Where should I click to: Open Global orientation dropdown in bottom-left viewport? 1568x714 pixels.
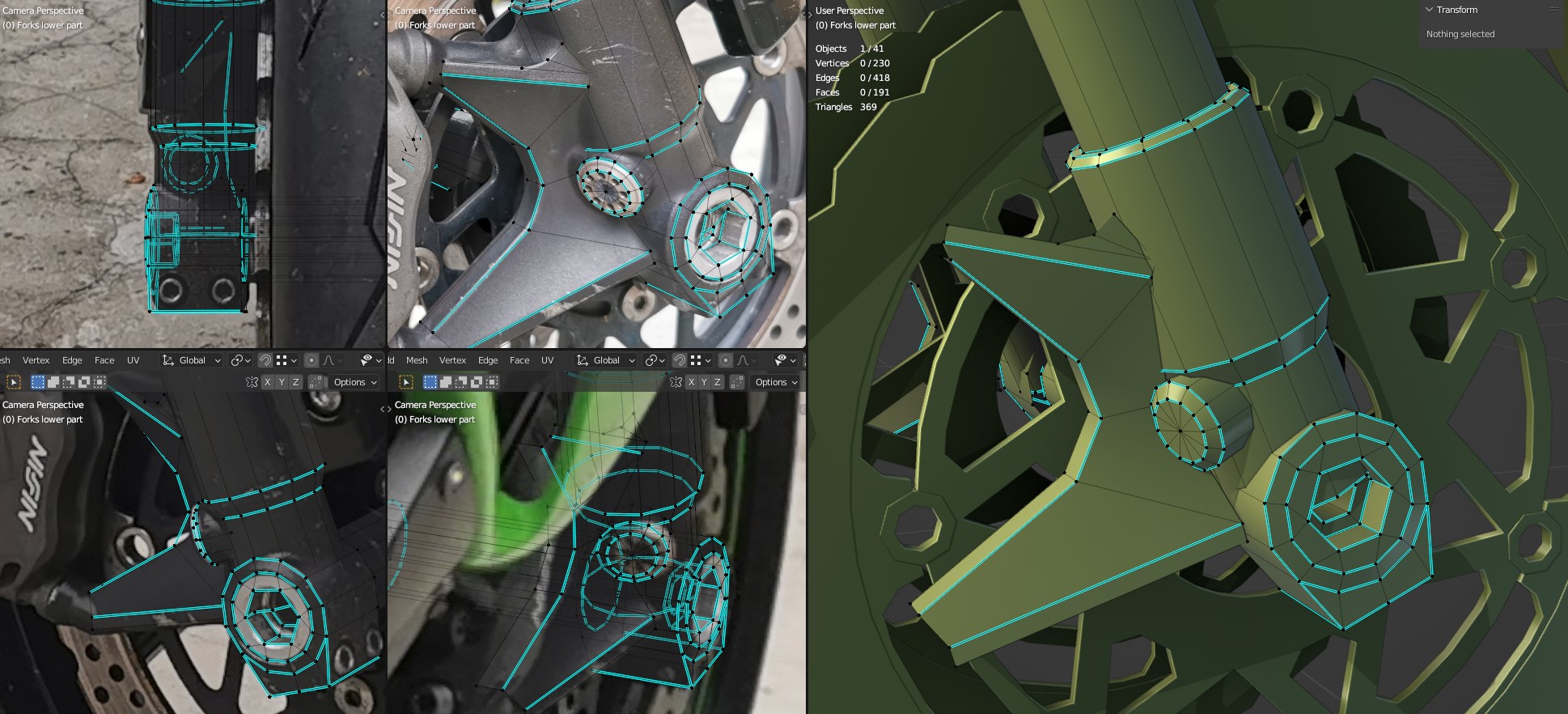pos(192,360)
